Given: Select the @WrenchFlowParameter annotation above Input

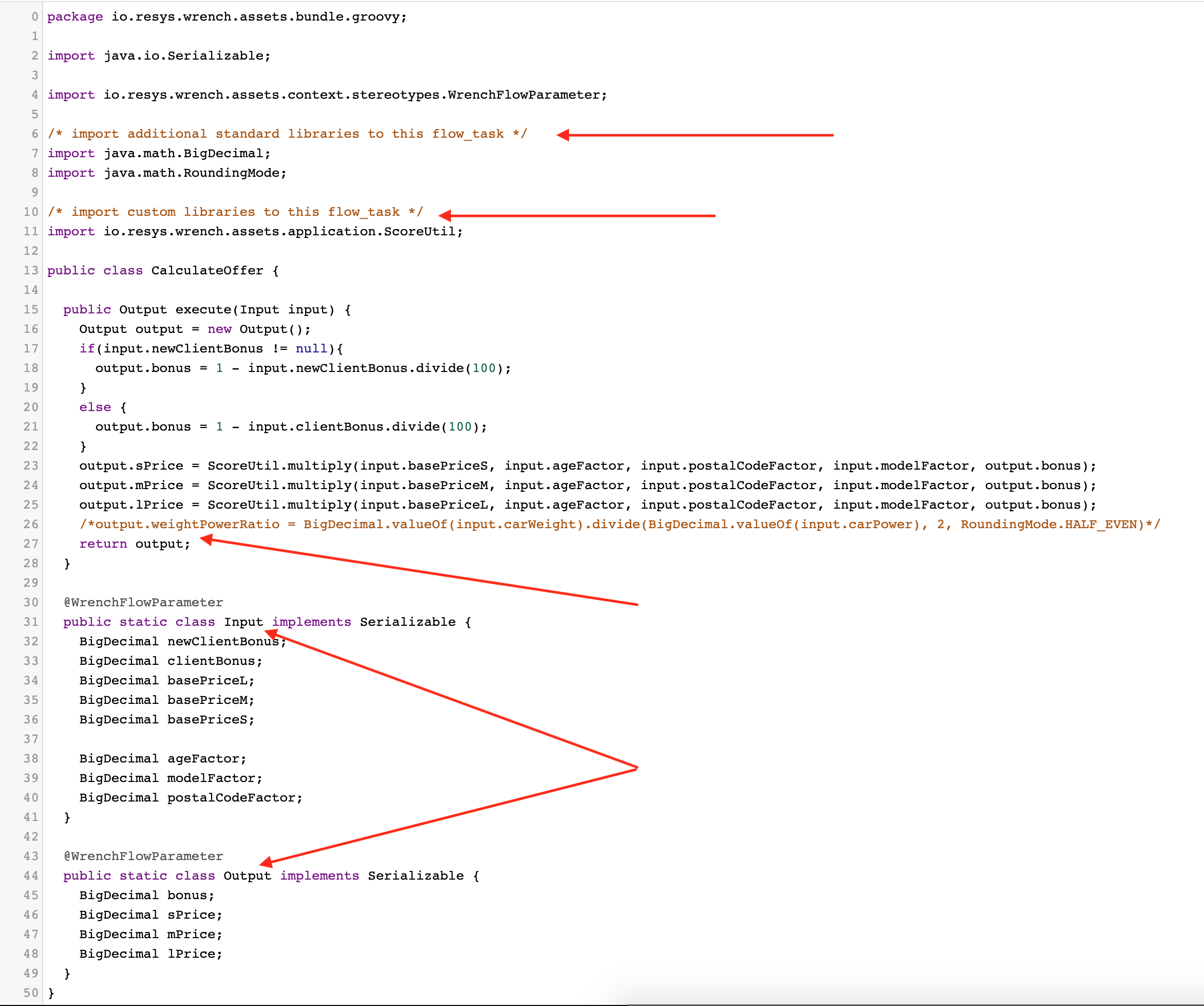Looking at the screenshot, I should click(143, 602).
